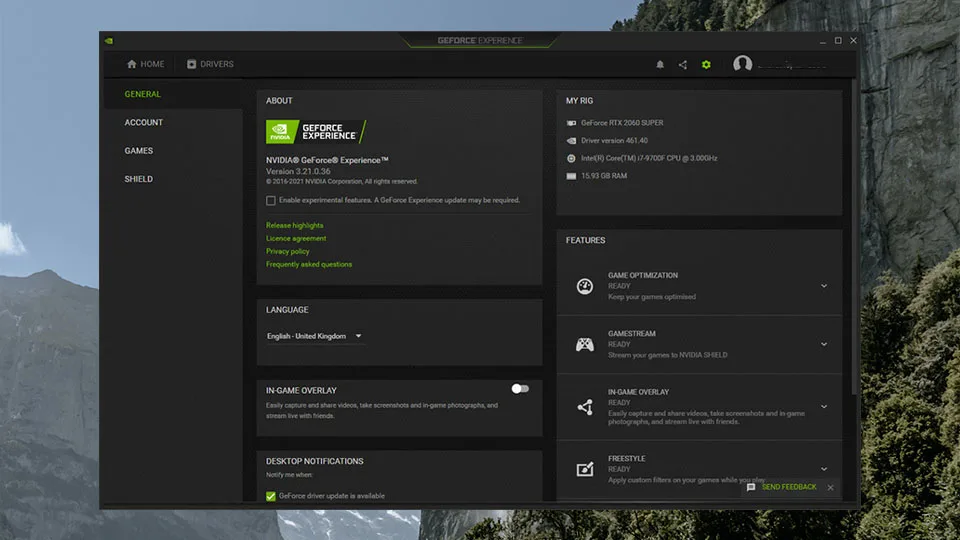The height and width of the screenshot is (540, 960).
Task: Expand the Gamestream feature
Action: click(824, 344)
